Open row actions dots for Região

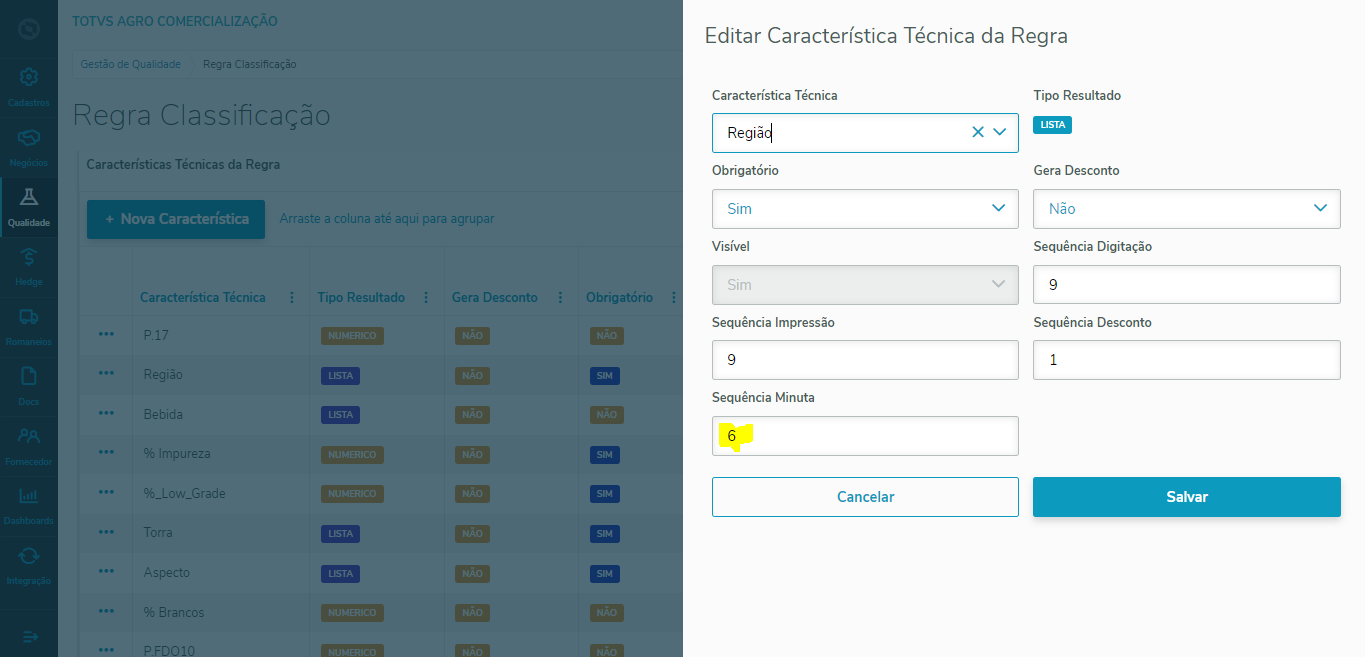(106, 374)
